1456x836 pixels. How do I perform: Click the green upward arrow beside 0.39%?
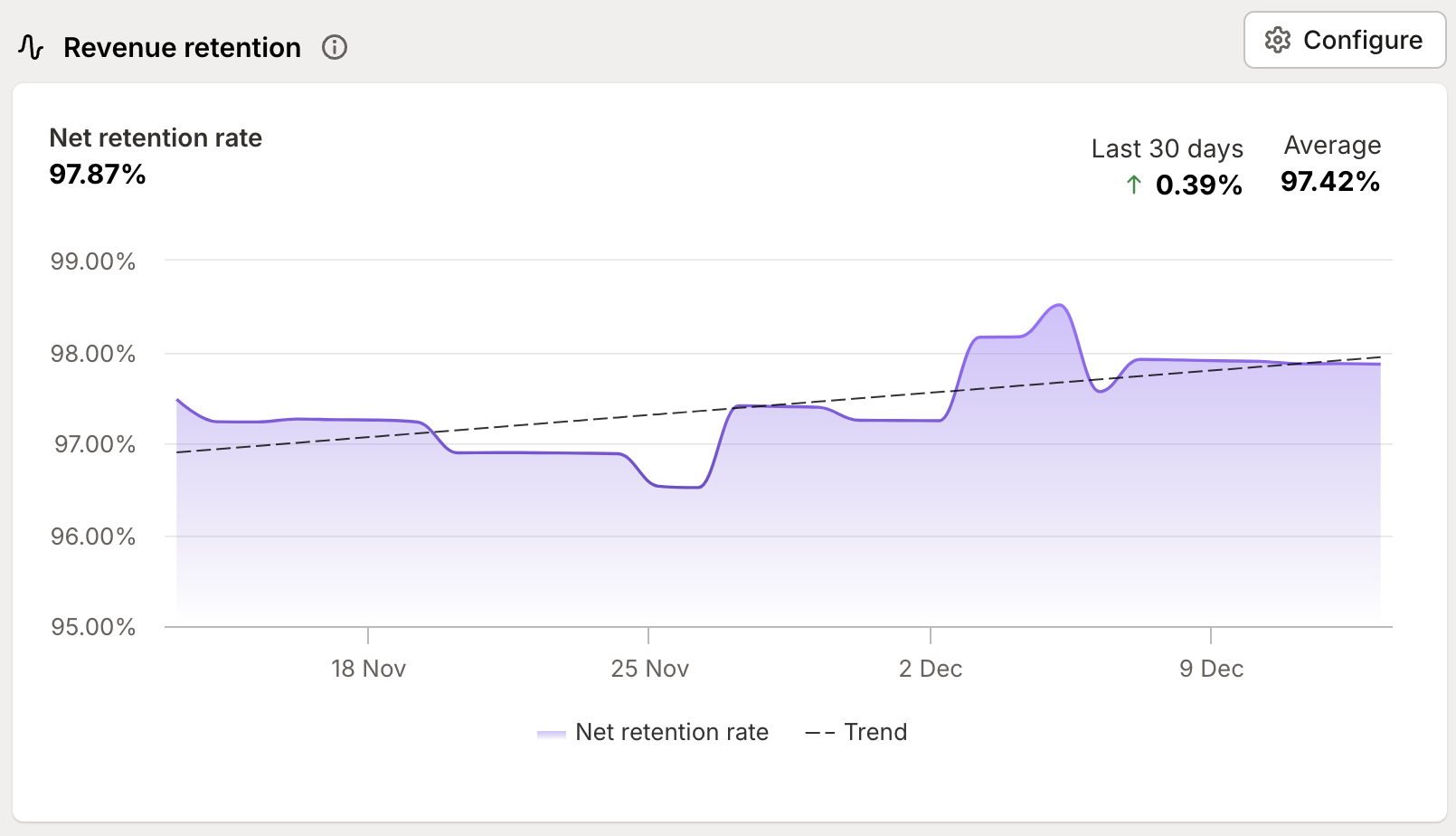click(1133, 185)
